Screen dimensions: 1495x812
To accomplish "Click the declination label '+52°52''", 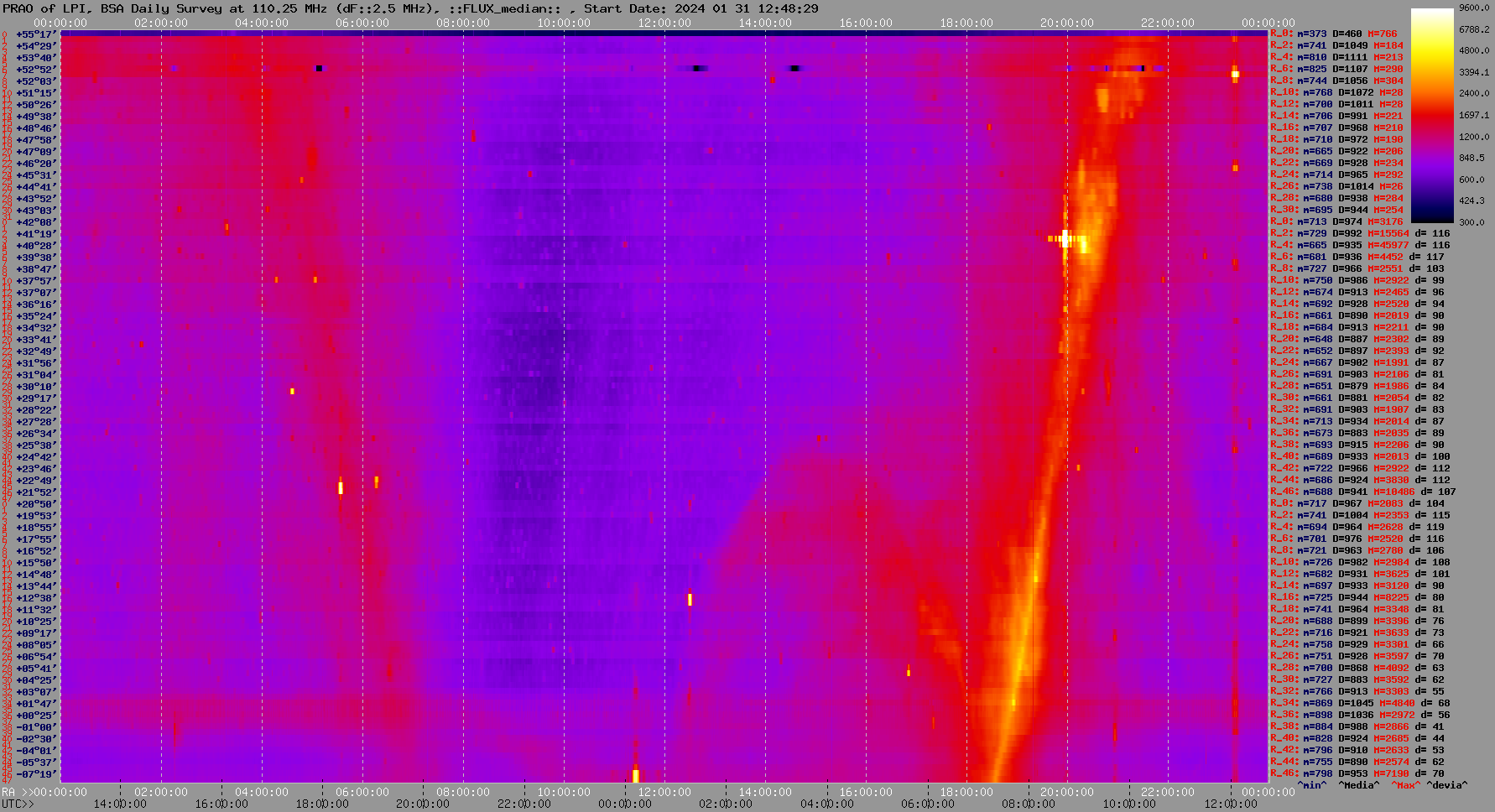I will pos(35,70).
